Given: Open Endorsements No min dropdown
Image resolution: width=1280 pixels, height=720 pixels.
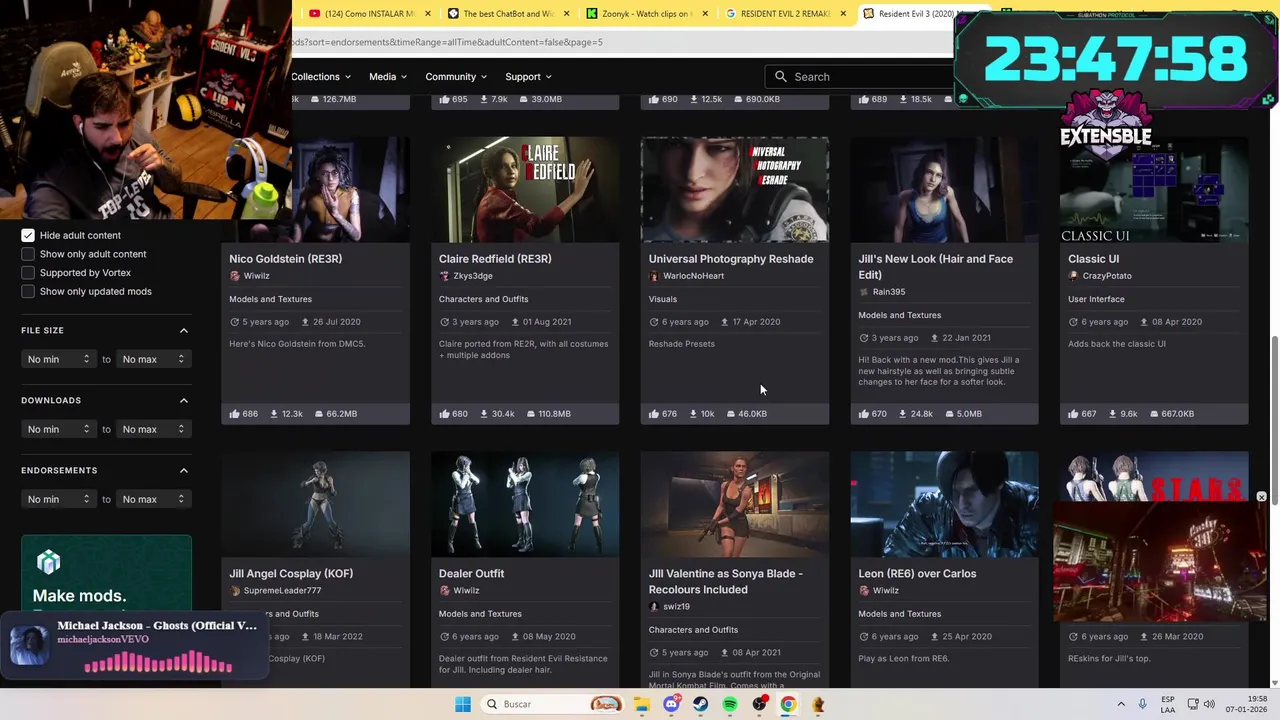Looking at the screenshot, I should pos(58,499).
